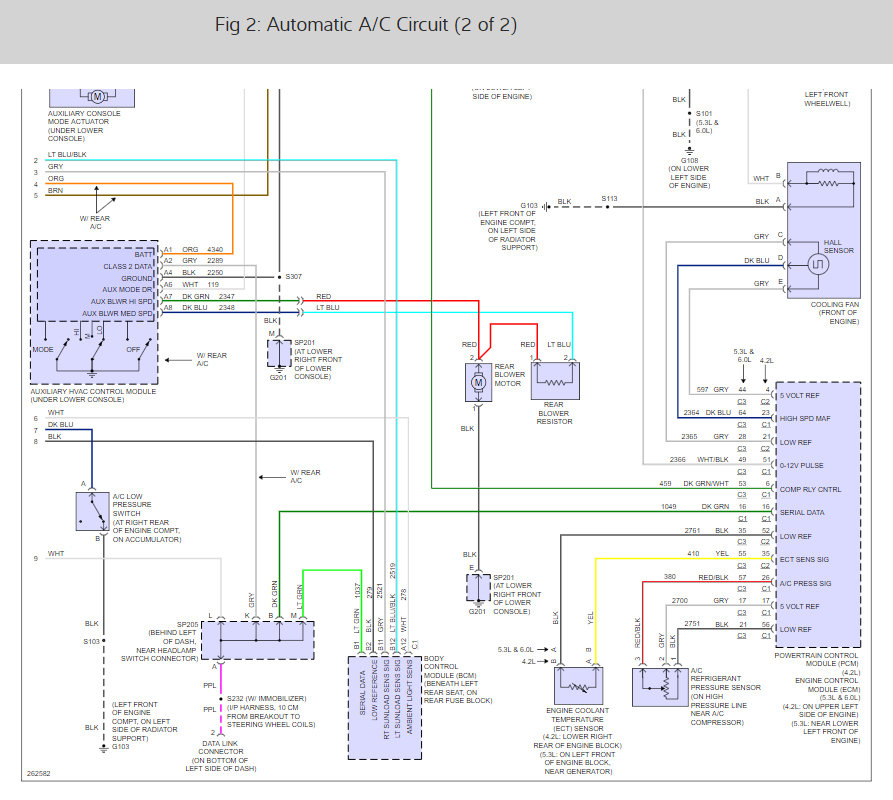The width and height of the screenshot is (893, 800).
Task: Click the Hall sensor square-wave circle symbol
Action: 818,264
